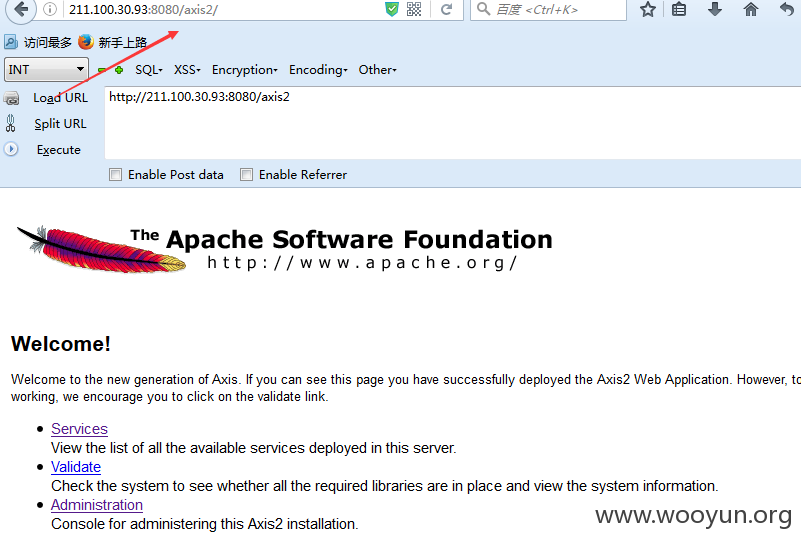Enable Referrer checkbox

tap(246, 175)
